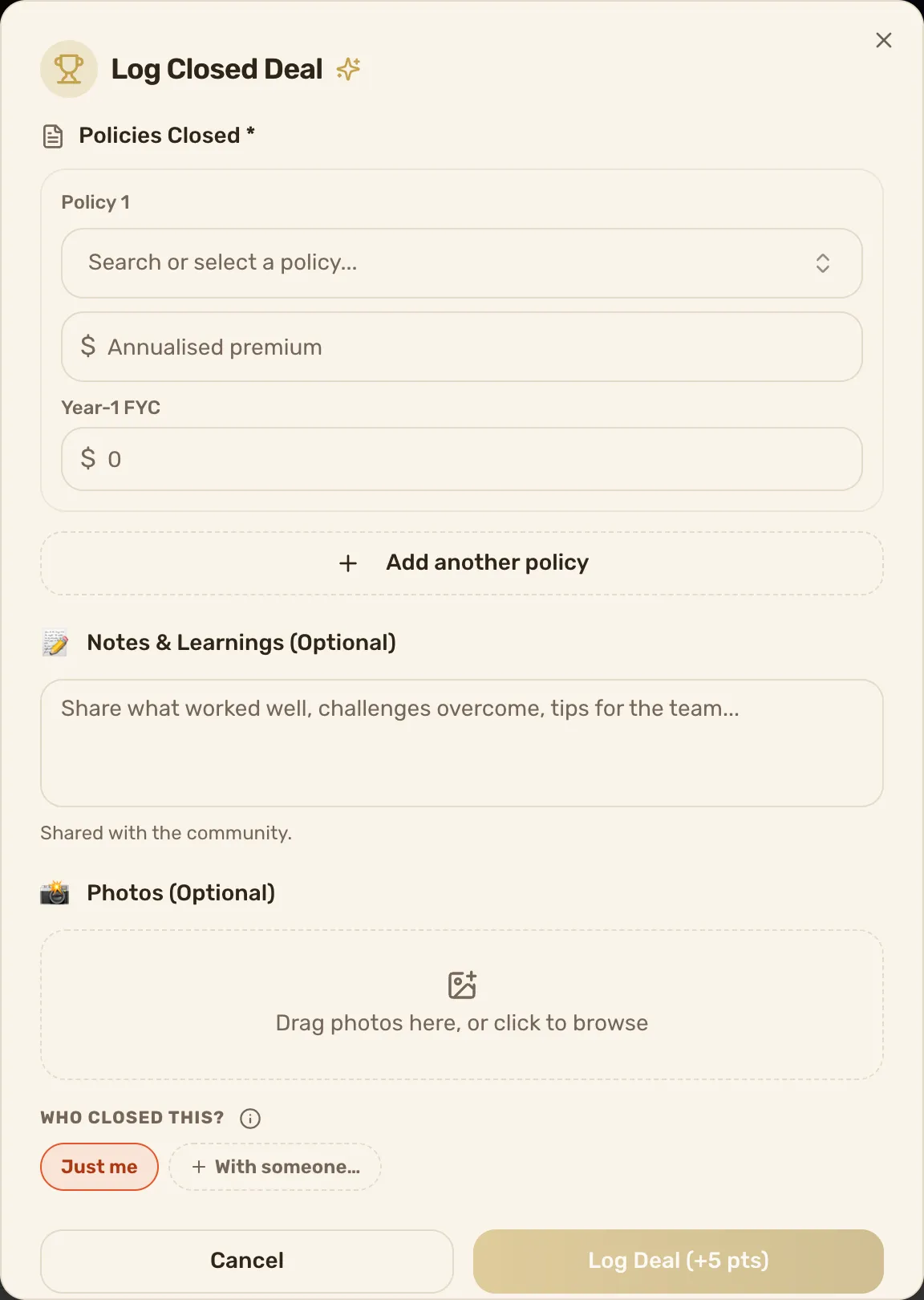Click 'Drag photos here, or click to browse'

pos(462,1023)
